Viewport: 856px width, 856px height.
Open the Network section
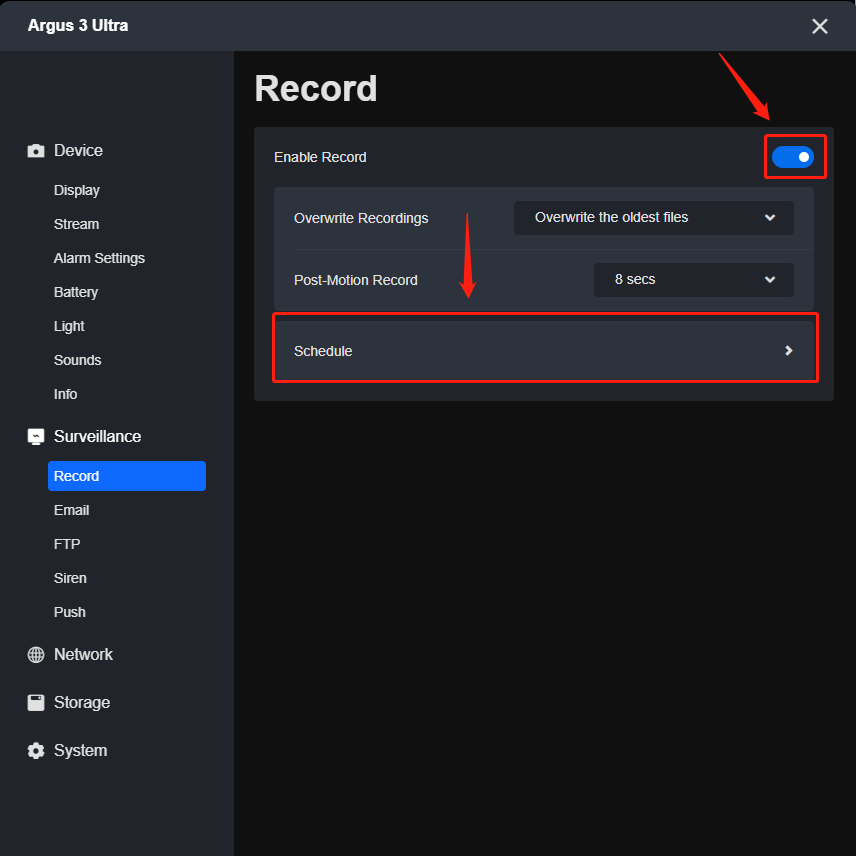tap(83, 654)
